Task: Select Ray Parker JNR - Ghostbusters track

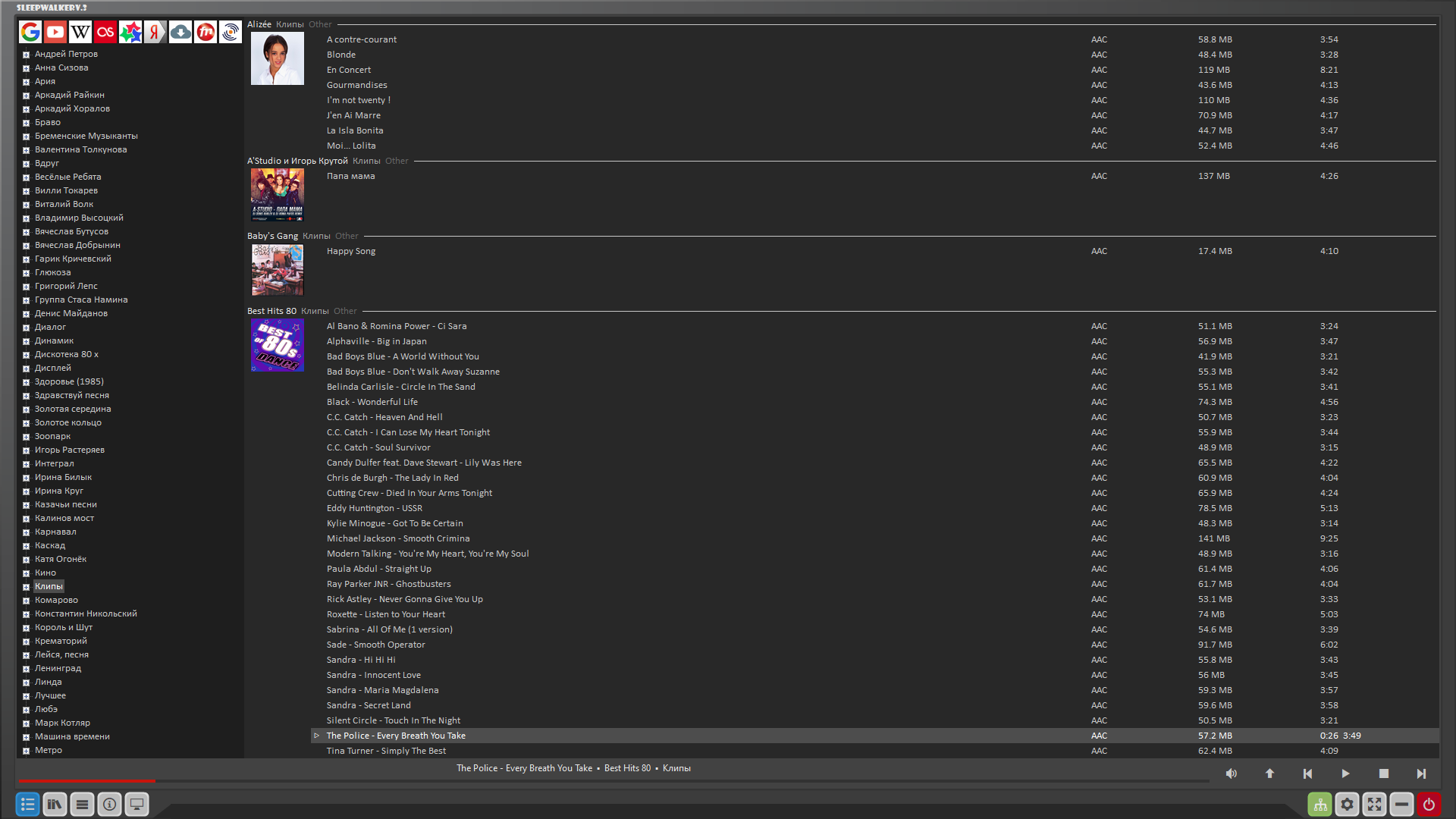Action: pyautogui.click(x=875, y=584)
